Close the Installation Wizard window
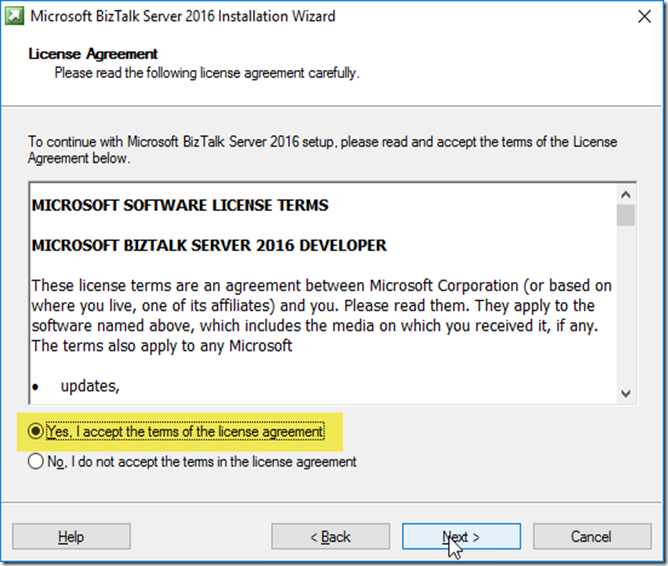668x566 pixels. tap(644, 17)
